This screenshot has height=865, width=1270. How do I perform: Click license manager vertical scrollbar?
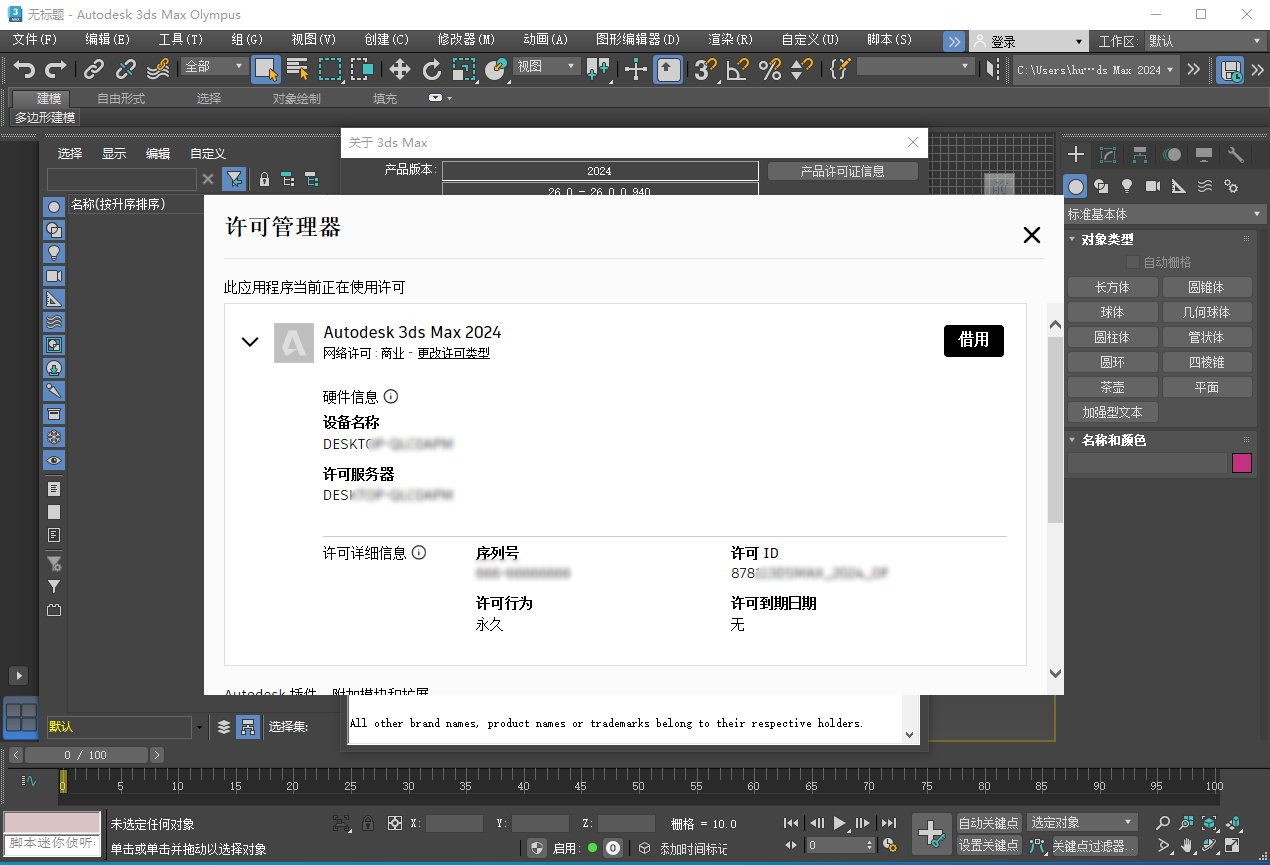(1055, 428)
